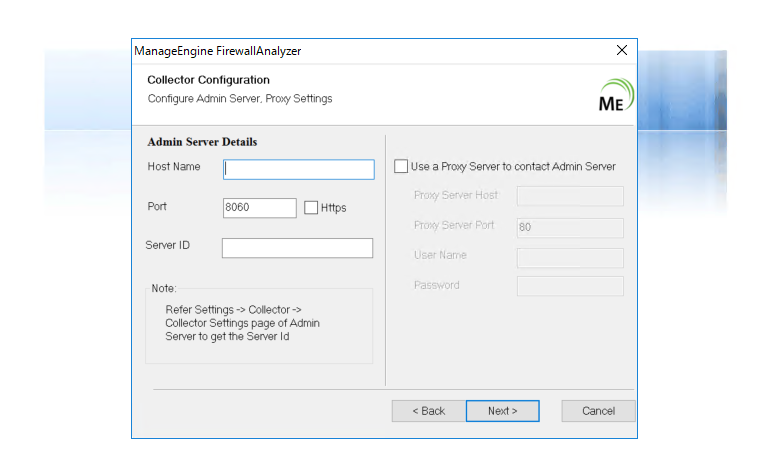Screen dimensions: 778x464
Task: Click the Server ID input field
Action: [x=297, y=248]
